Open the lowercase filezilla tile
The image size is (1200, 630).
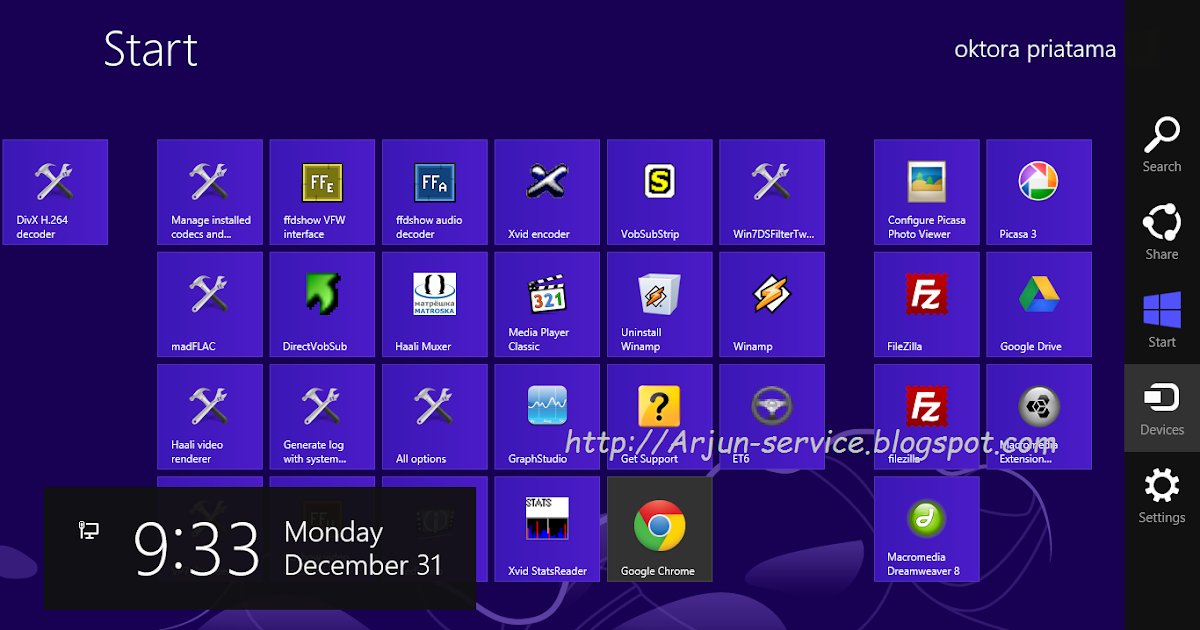click(x=927, y=417)
